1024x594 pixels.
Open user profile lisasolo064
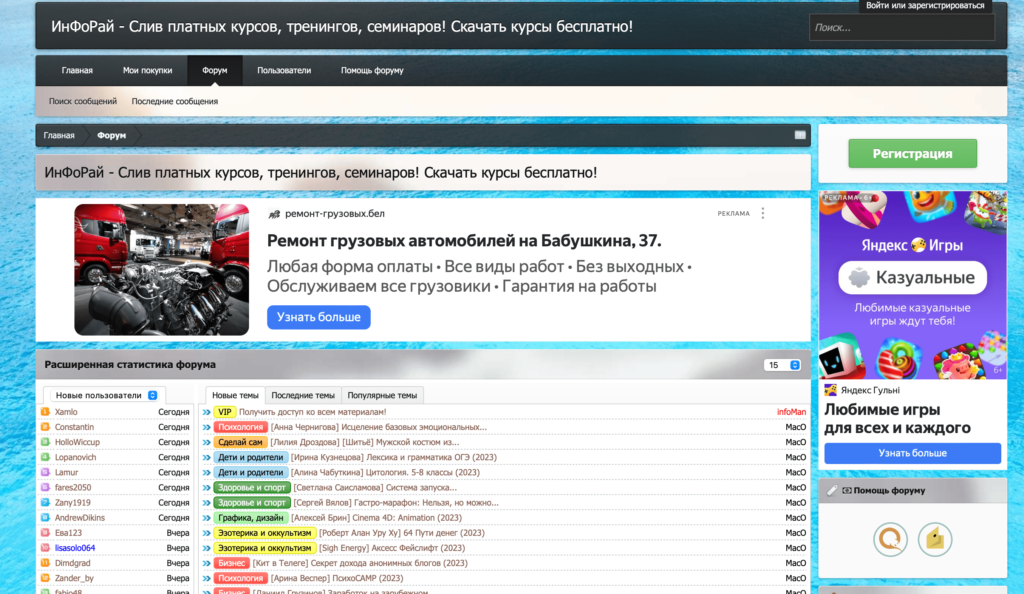coord(75,548)
